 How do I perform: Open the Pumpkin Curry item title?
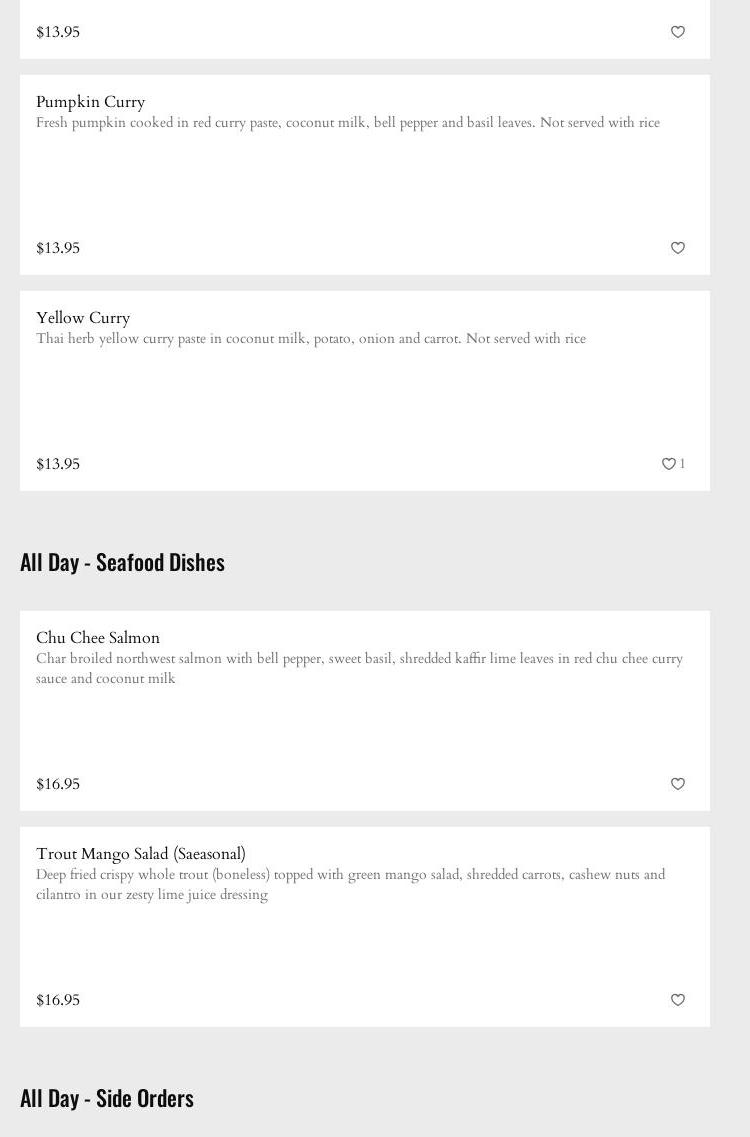click(x=91, y=102)
